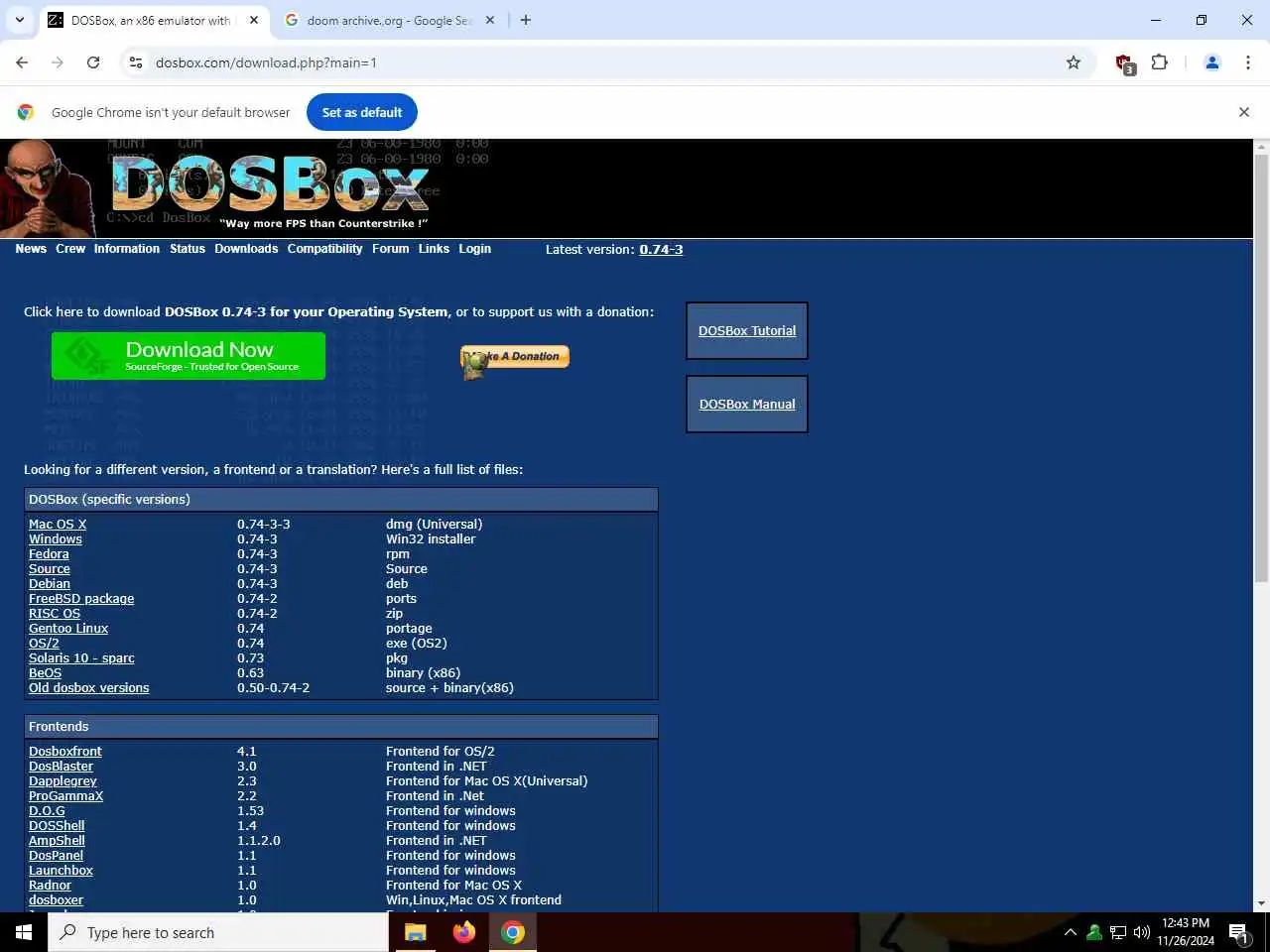
Task: Open the tab search dropdown arrow
Action: click(20, 20)
